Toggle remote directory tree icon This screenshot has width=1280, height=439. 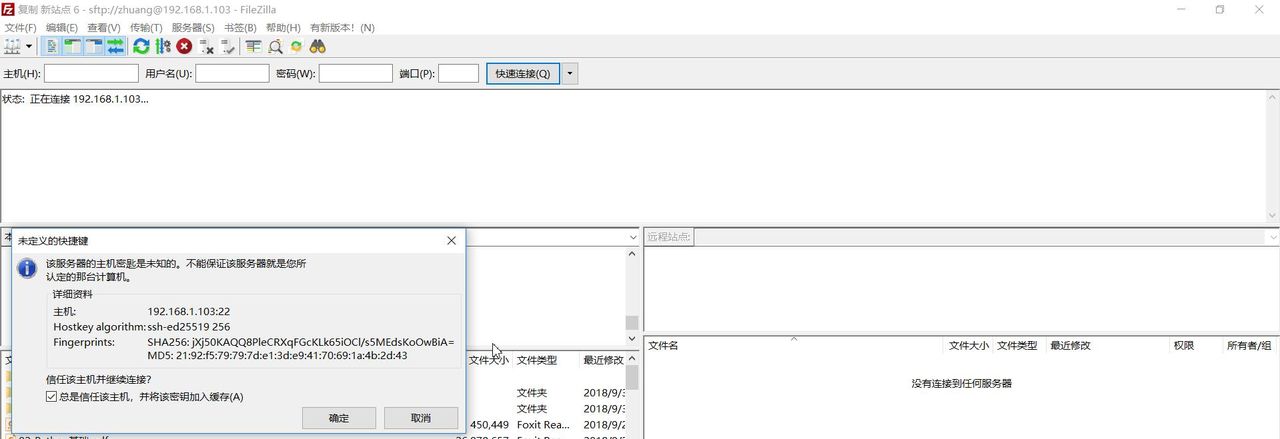[x=94, y=46]
